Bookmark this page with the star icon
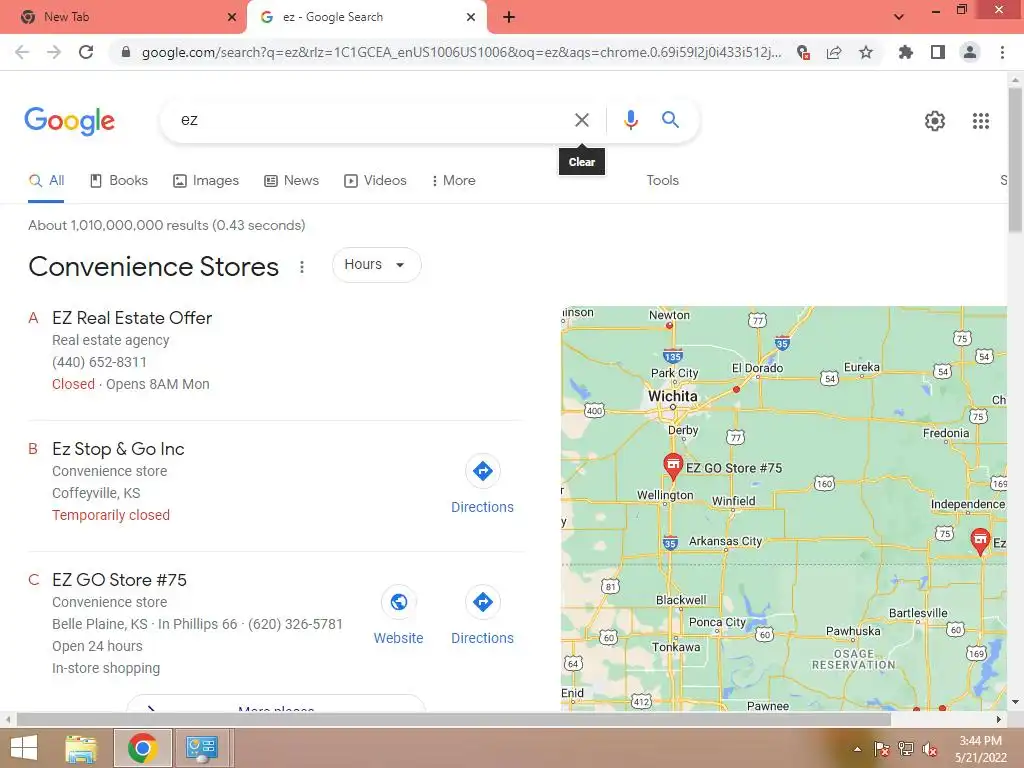 click(x=866, y=52)
